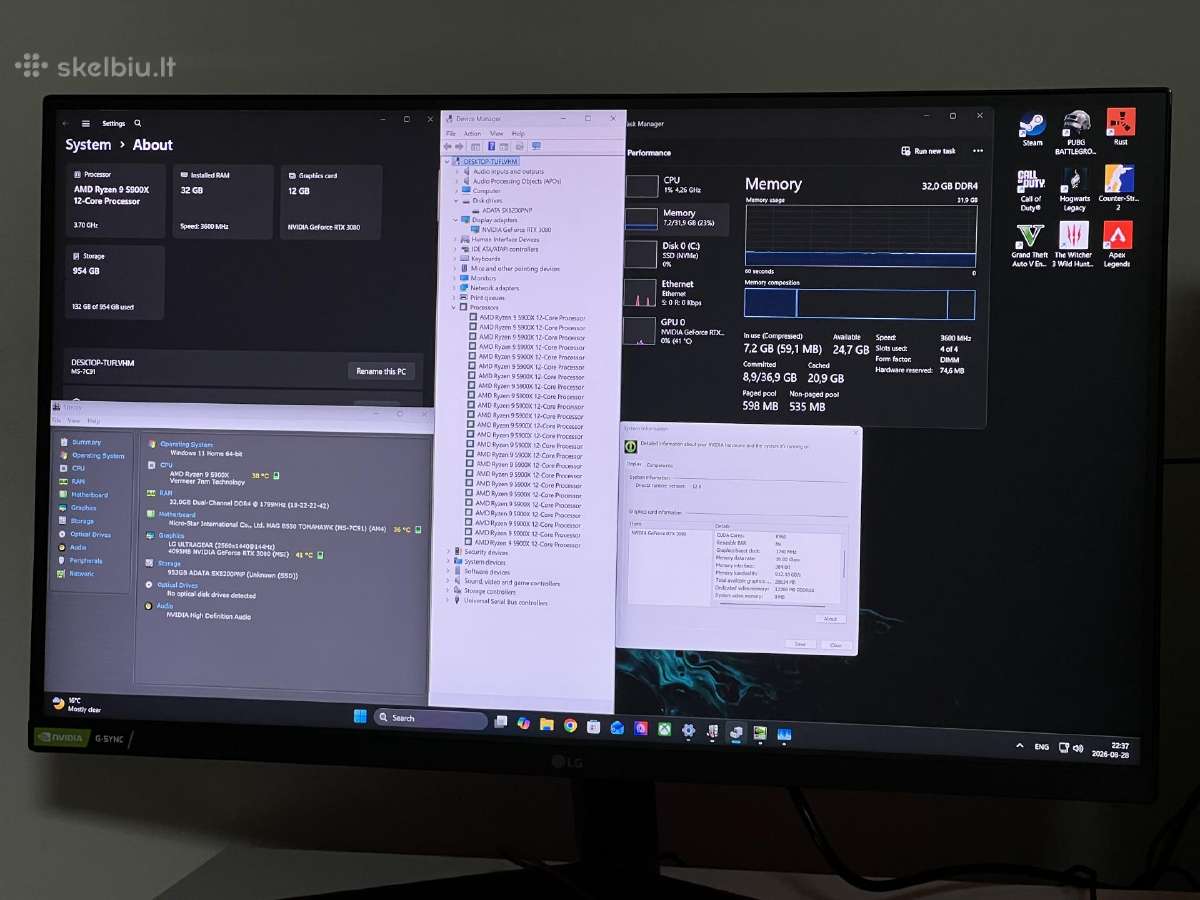The width and height of the screenshot is (1200, 900).
Task: Click the System breadcrumb link in Settings
Action: point(88,145)
